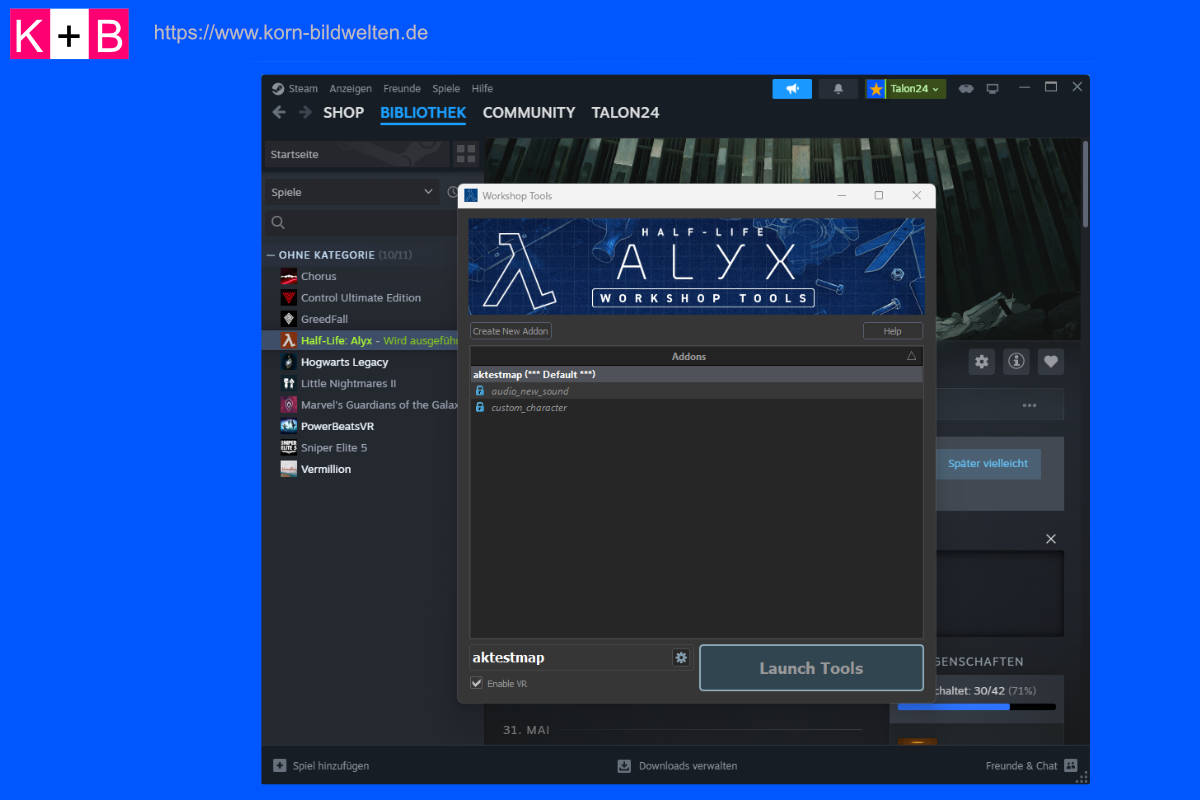Open game settings gear on Steam page

click(982, 361)
